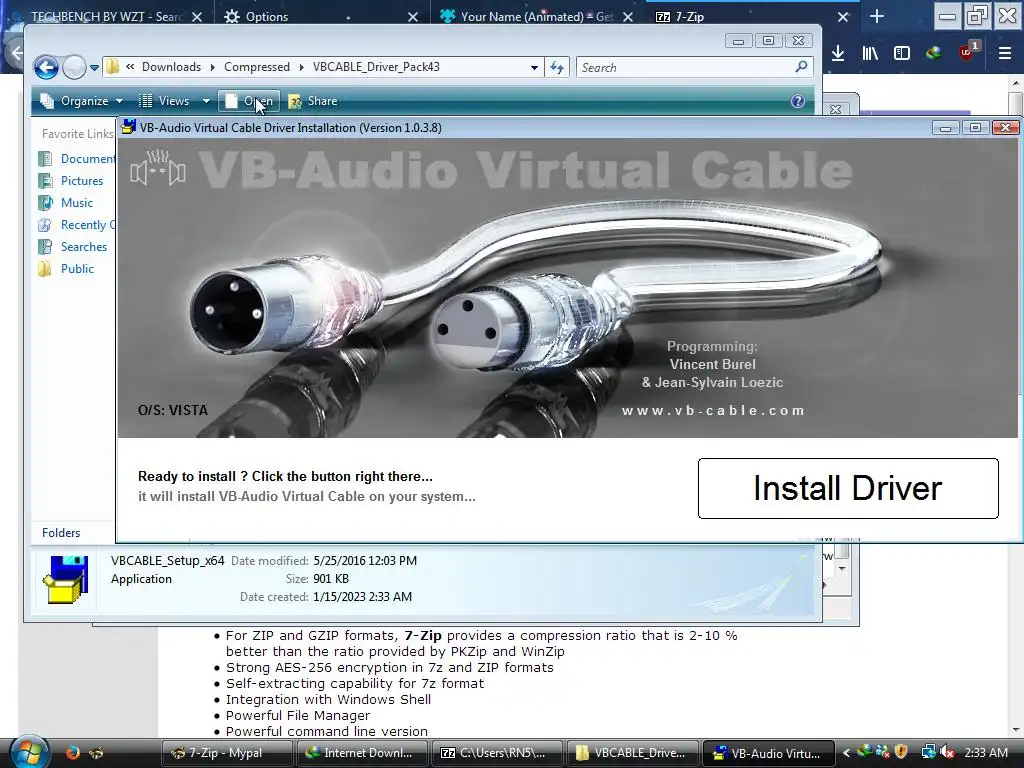
Task: Switch to Your Name (Animated) browser tab
Action: pos(536,16)
